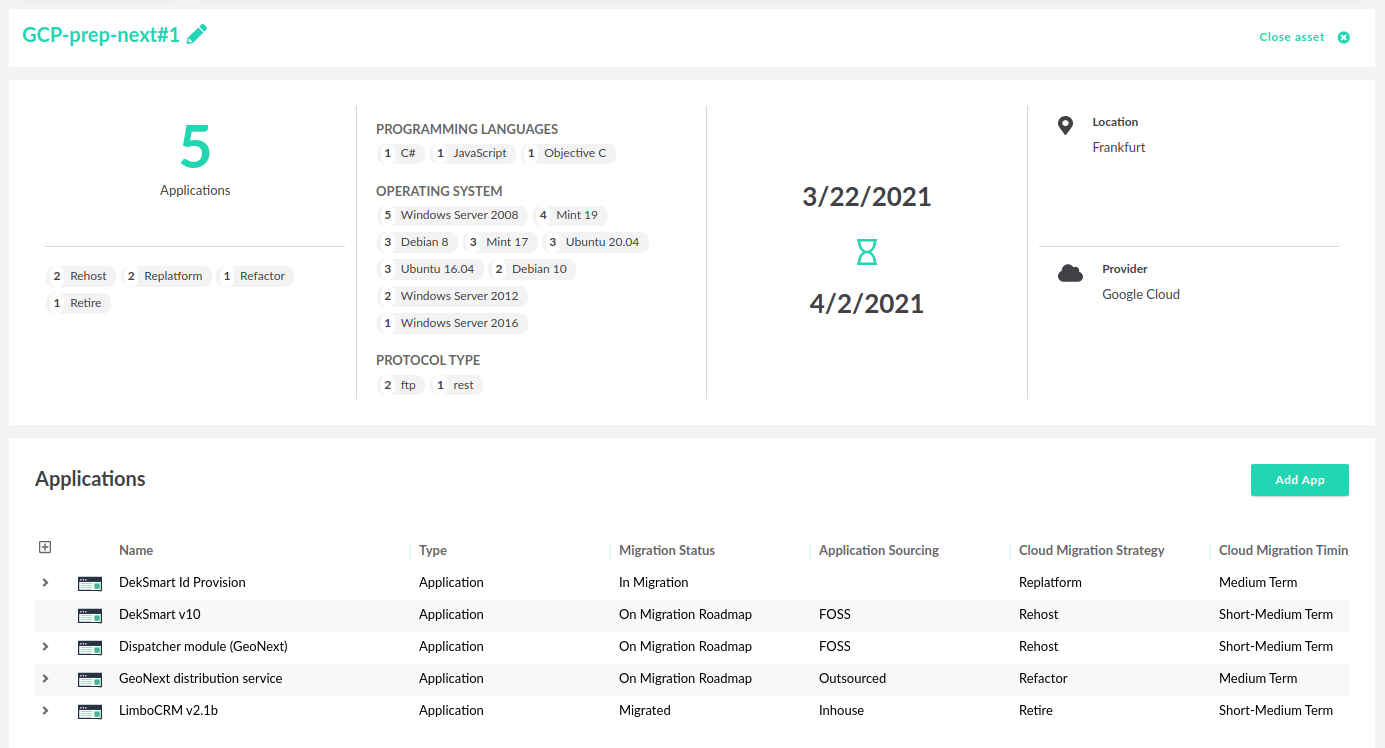The width and height of the screenshot is (1385, 748).
Task: Click the Debian 8 operating system tag
Action: tap(418, 242)
